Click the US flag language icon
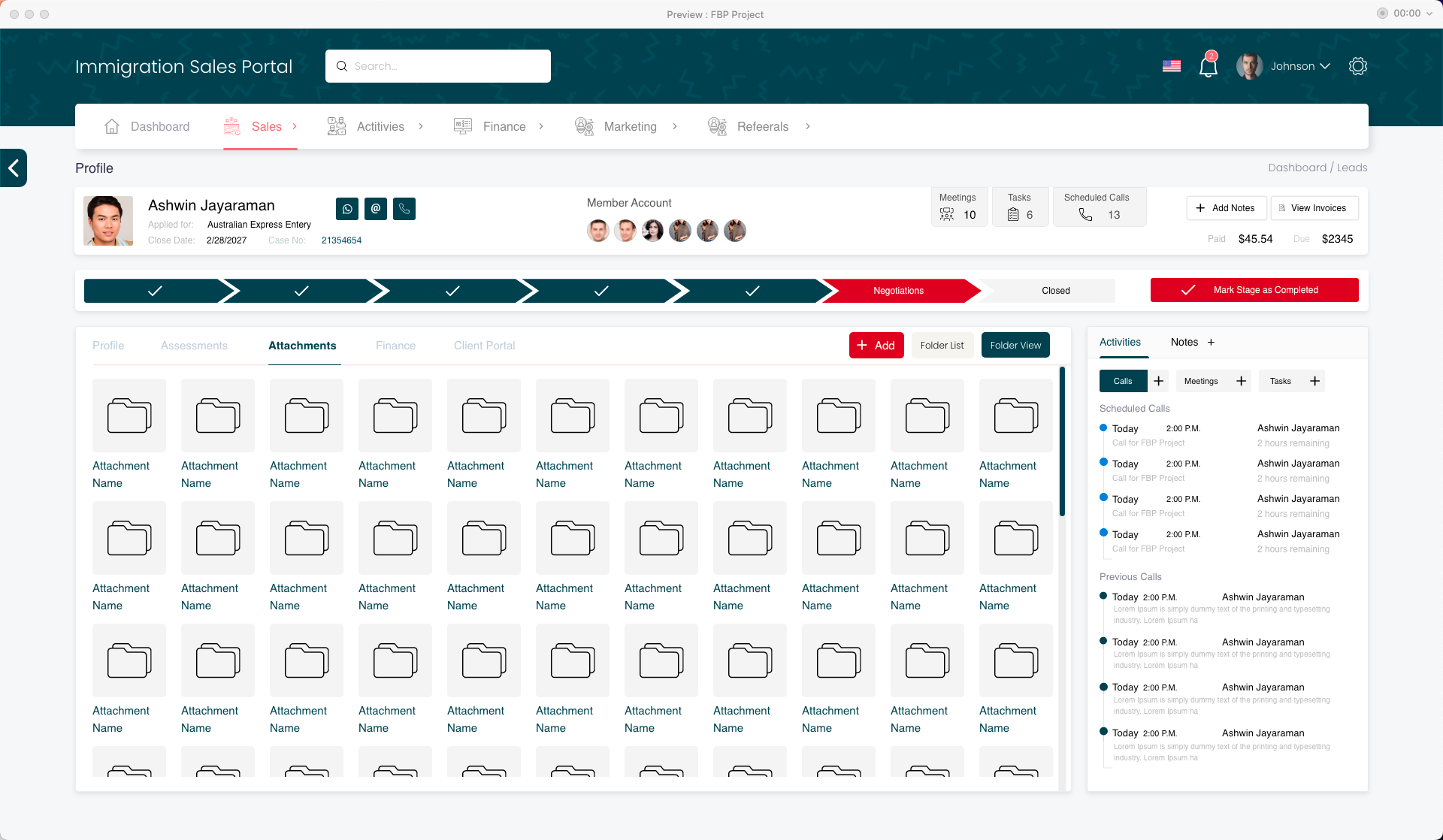1443x840 pixels. coord(1171,66)
